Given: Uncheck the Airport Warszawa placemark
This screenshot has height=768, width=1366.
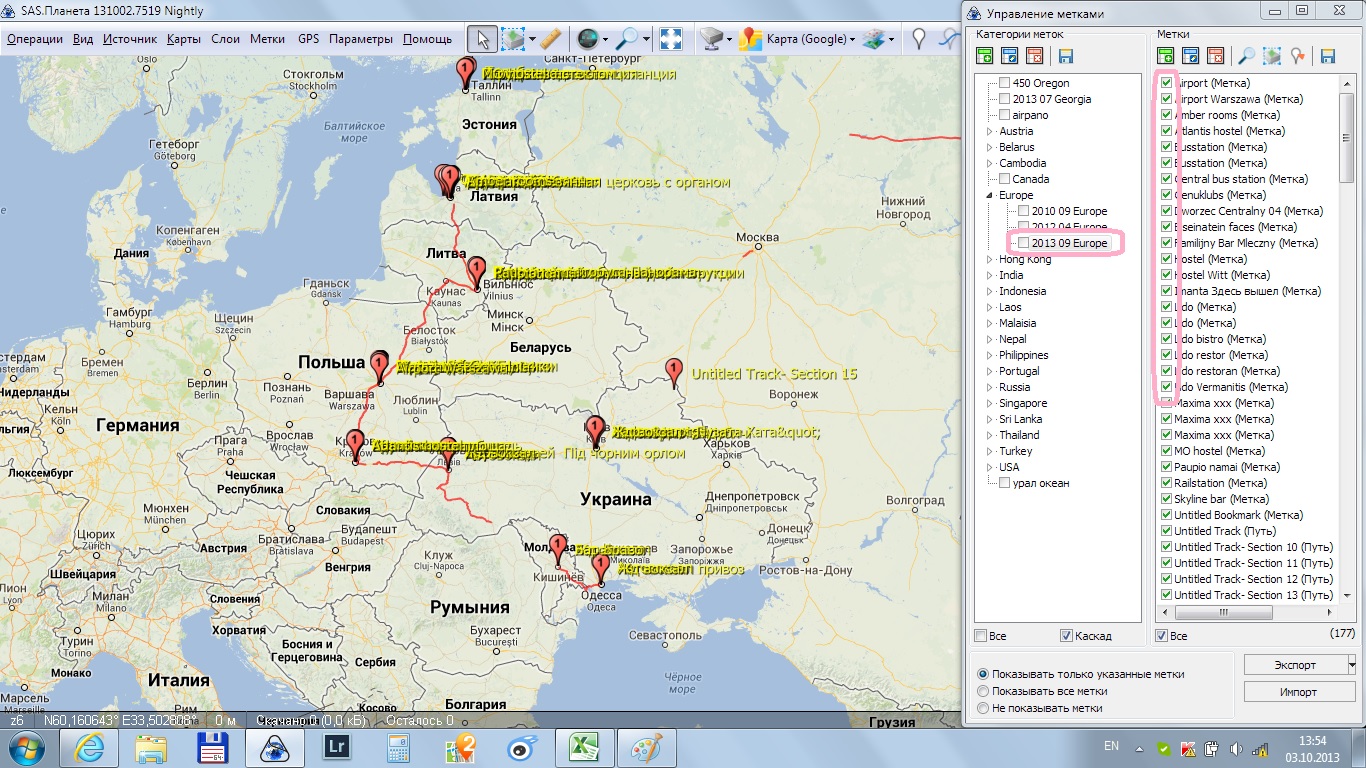Looking at the screenshot, I should 1166,99.
